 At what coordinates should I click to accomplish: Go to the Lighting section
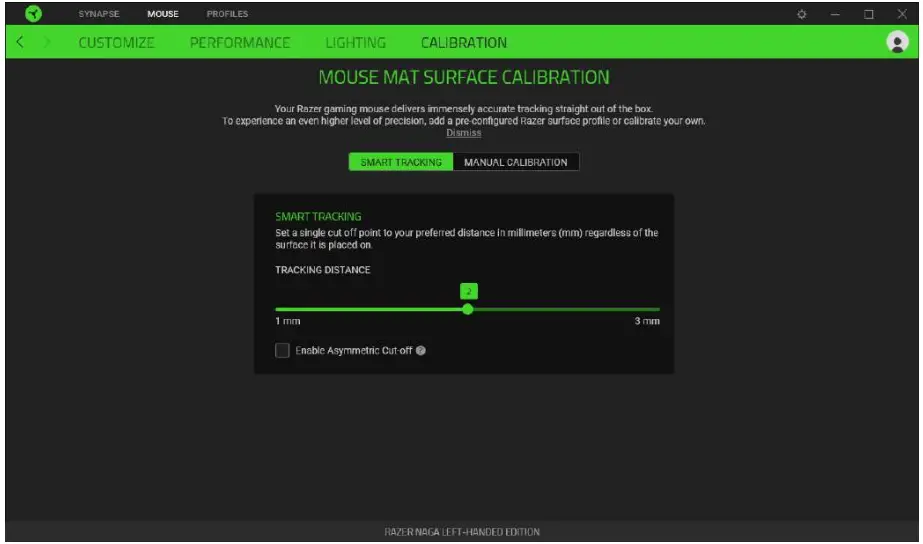pos(356,42)
